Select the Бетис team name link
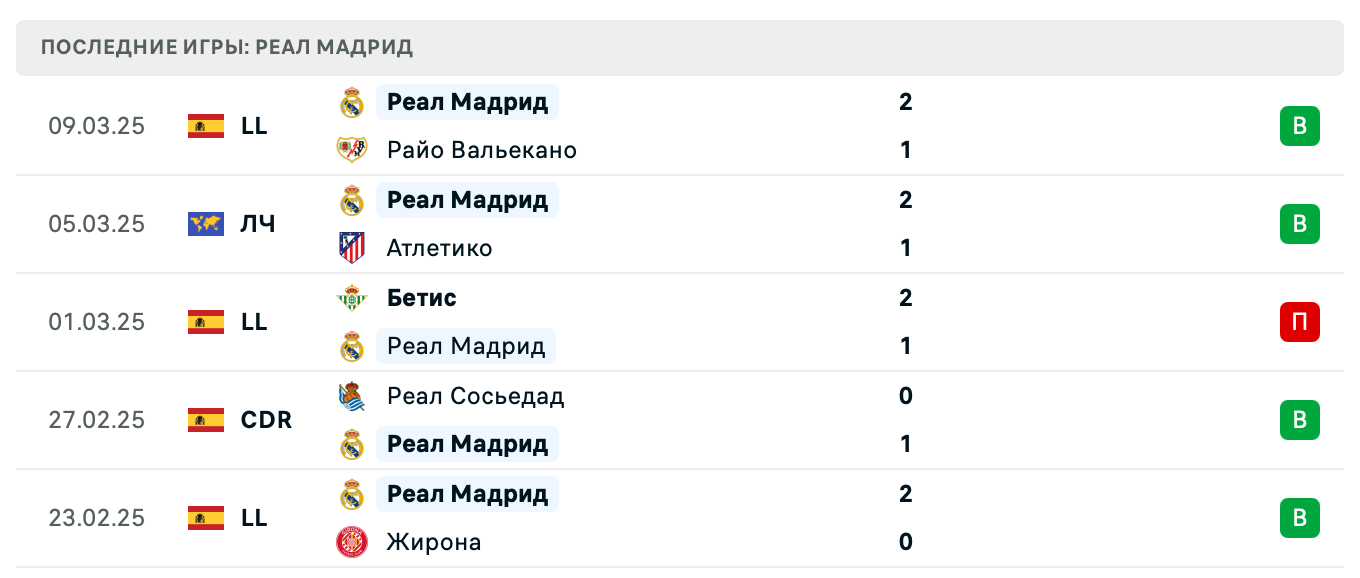Viewport: 1360px width, 578px height. [421, 298]
